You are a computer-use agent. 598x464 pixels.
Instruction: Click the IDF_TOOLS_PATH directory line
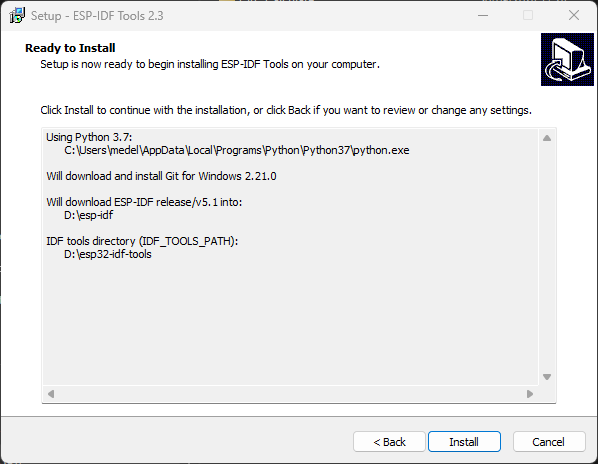pyautogui.click(x=142, y=241)
